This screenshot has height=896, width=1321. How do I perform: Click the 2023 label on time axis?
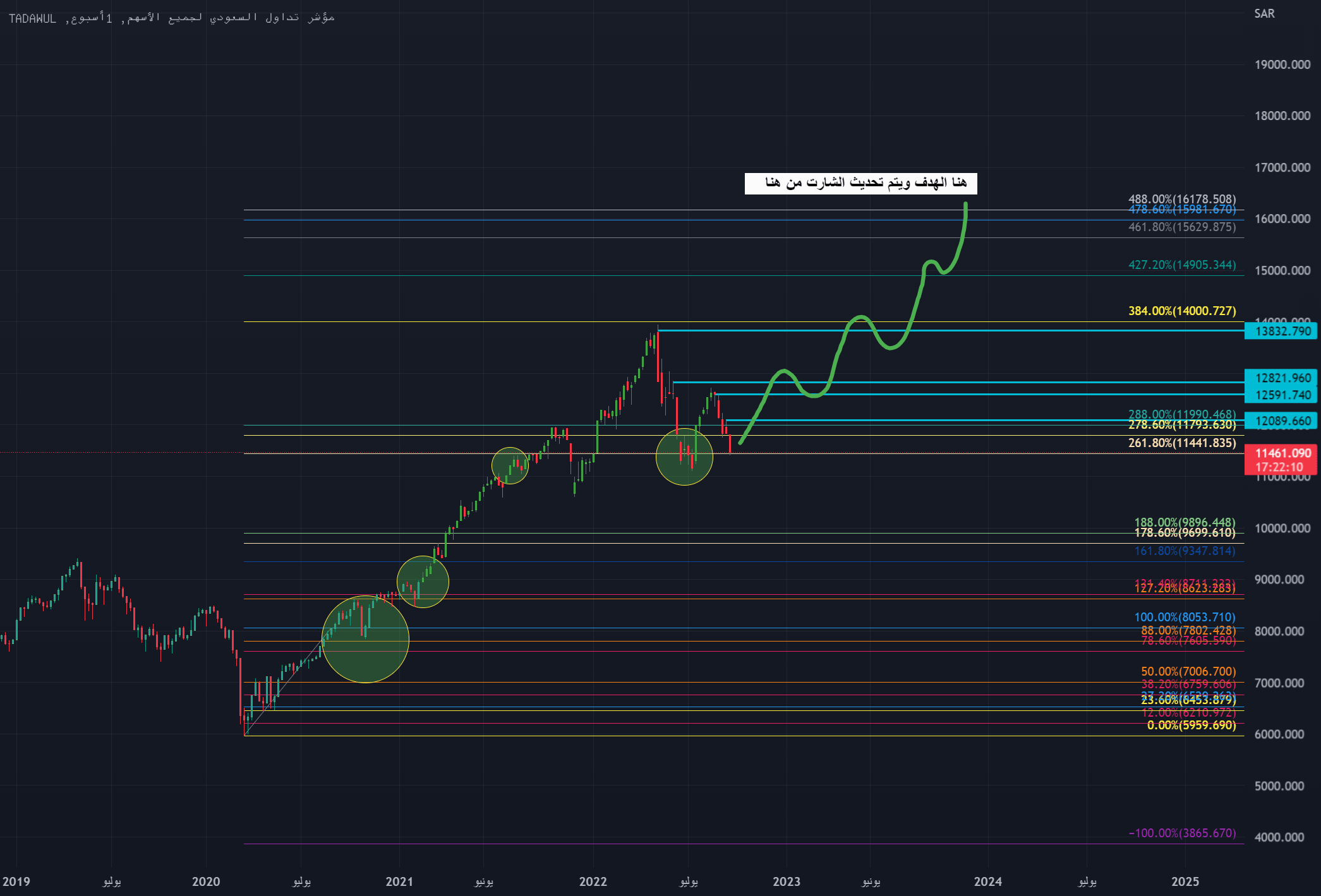click(x=786, y=881)
